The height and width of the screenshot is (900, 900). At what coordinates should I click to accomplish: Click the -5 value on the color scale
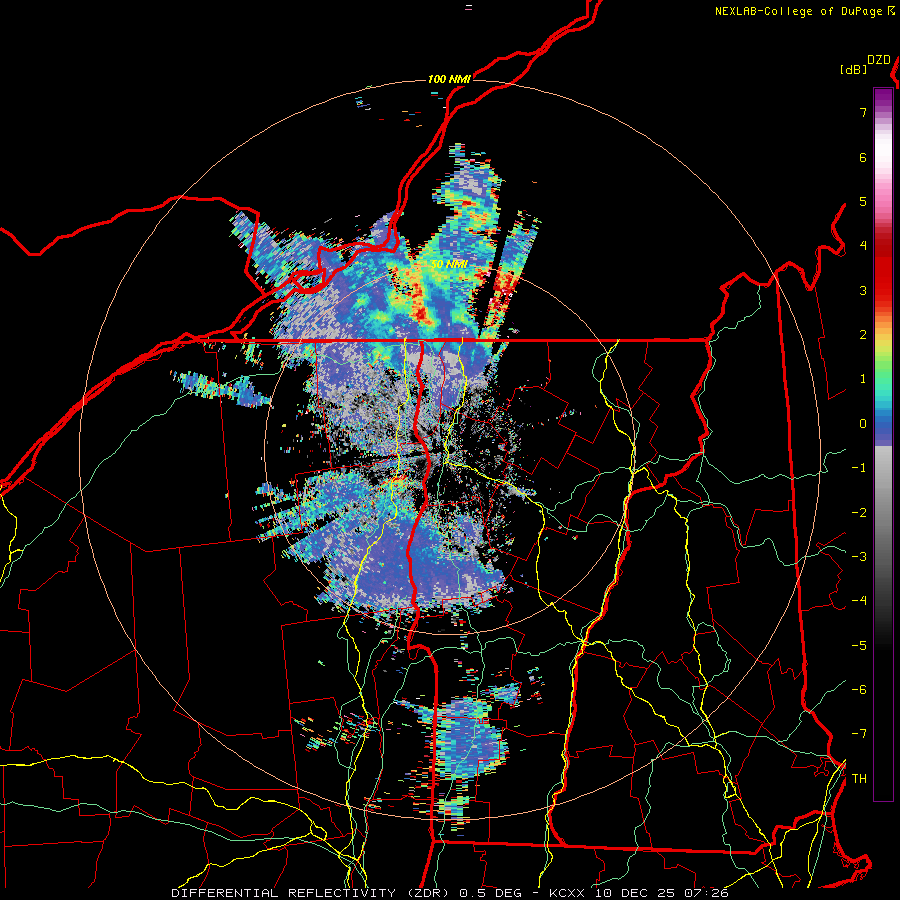point(859,646)
